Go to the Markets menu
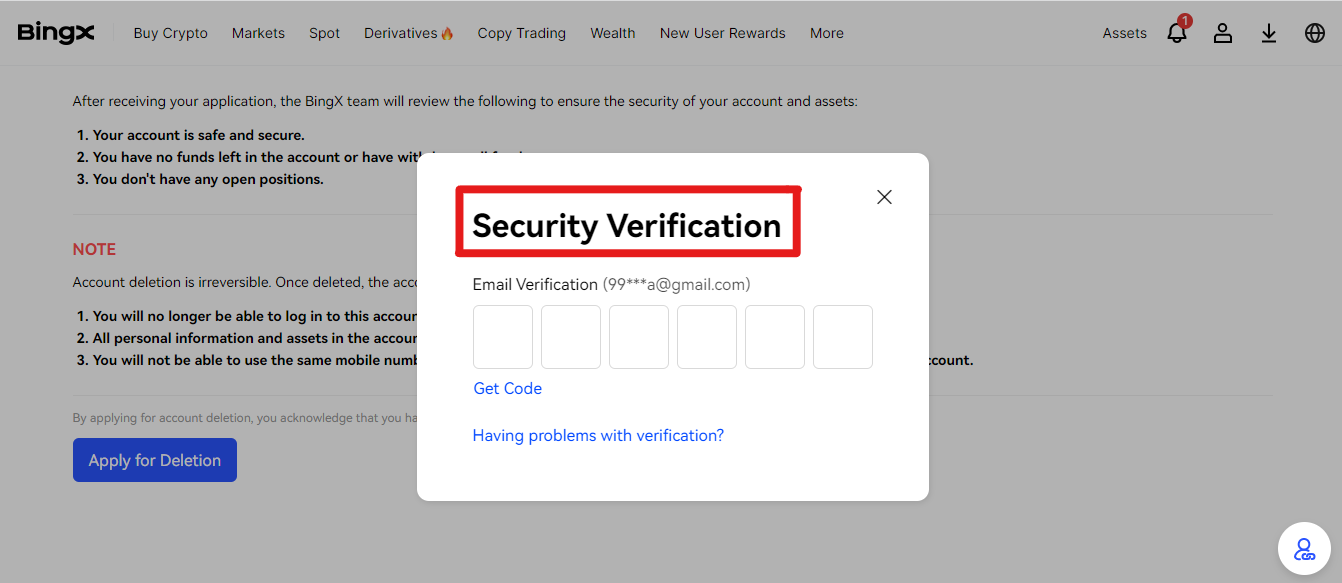The width and height of the screenshot is (1342, 583). point(258,33)
